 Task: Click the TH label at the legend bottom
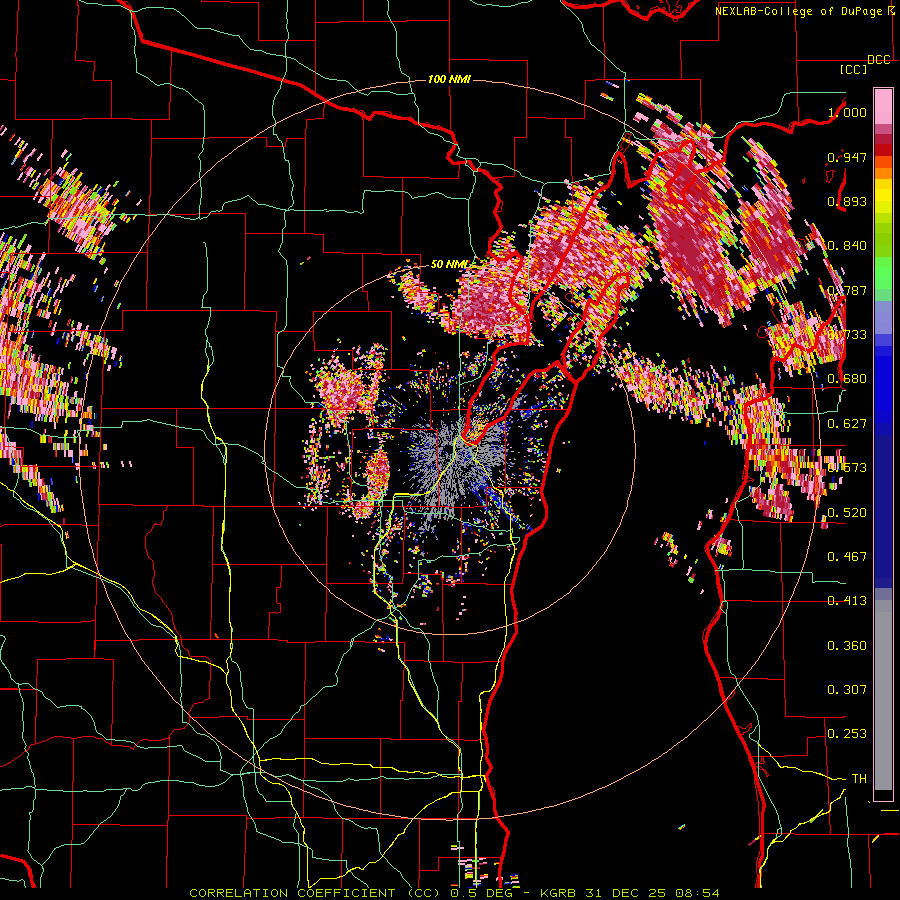pos(859,779)
